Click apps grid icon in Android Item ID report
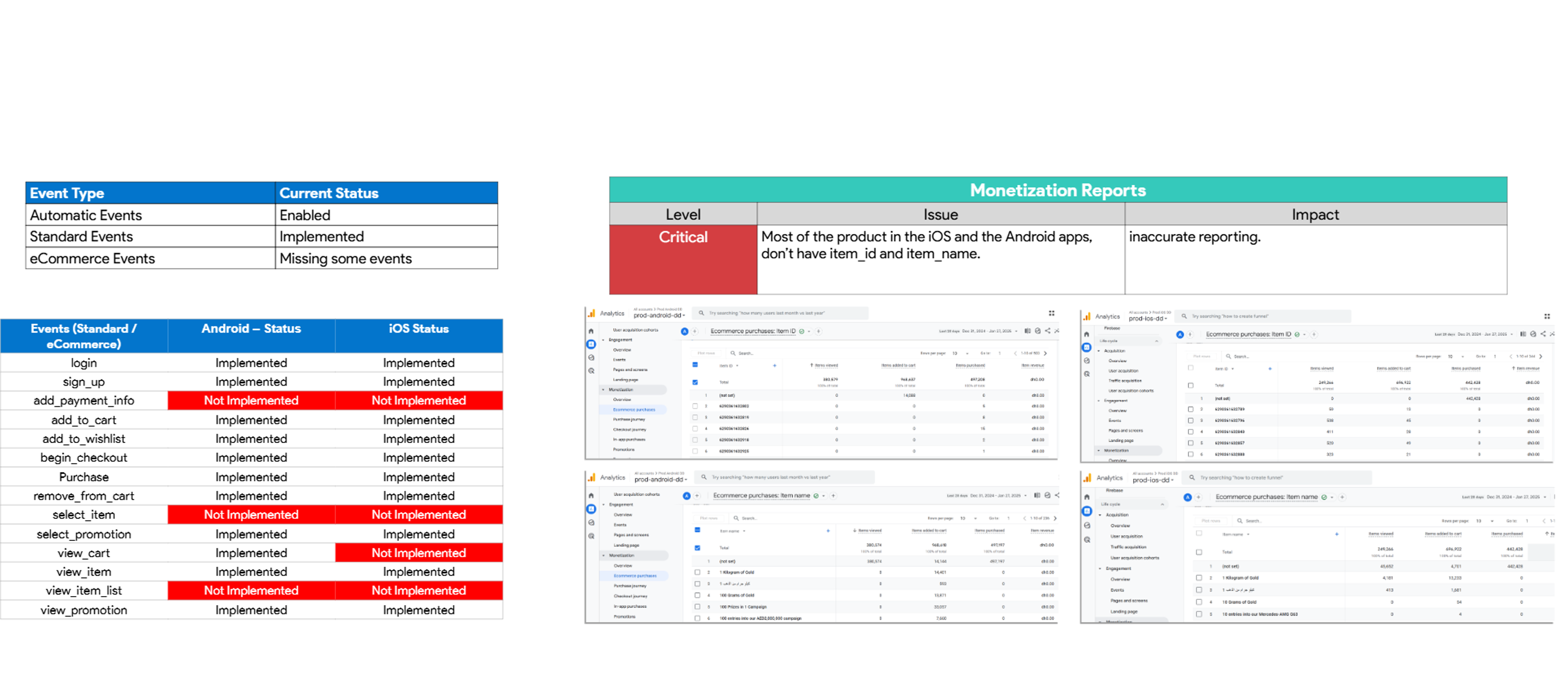Screen dimensions: 1568x676 pos(1051,314)
